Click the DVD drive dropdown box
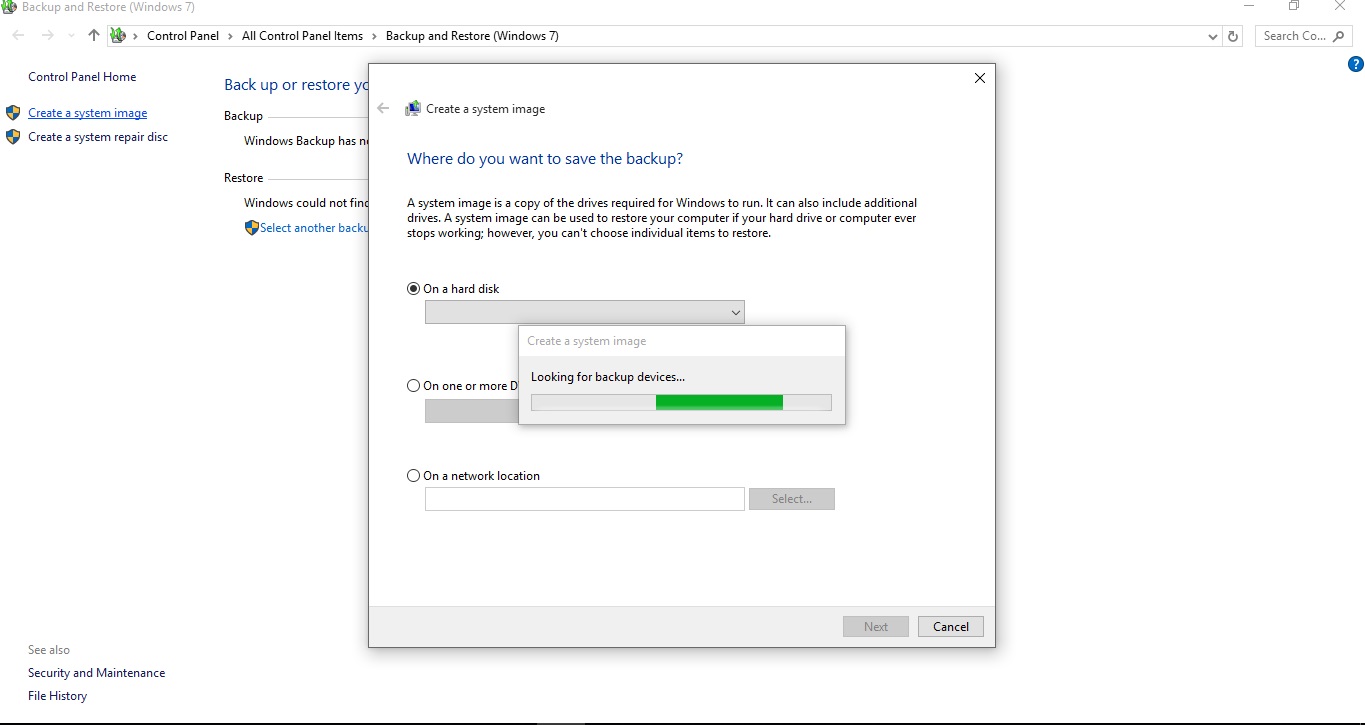 (472, 411)
